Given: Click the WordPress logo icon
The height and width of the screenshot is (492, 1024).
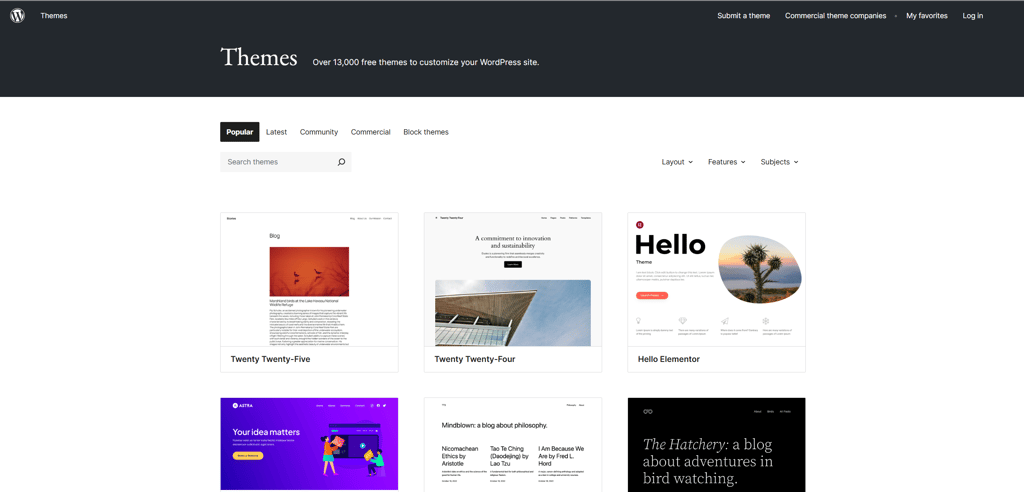Looking at the screenshot, I should tap(18, 16).
